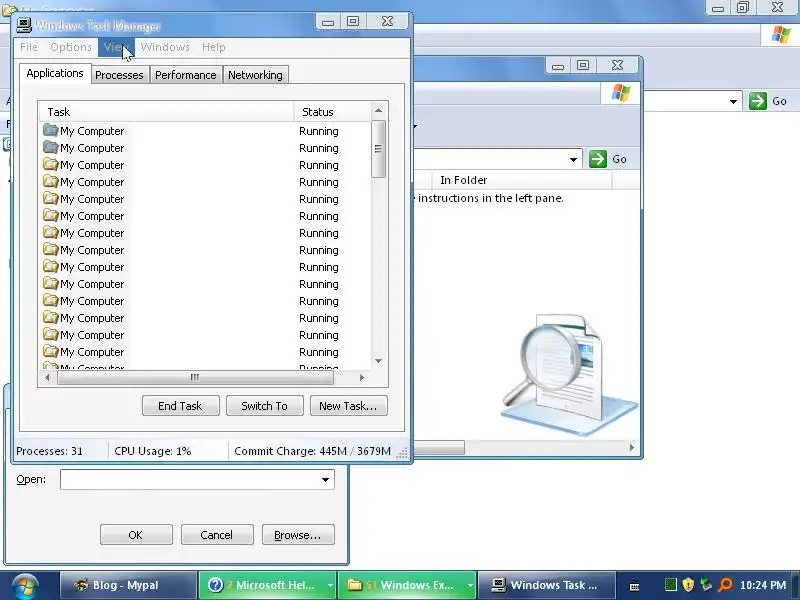Image resolution: width=800 pixels, height=600 pixels.
Task: Expand the Windows Explorer taskbar group arrow
Action: point(470,586)
